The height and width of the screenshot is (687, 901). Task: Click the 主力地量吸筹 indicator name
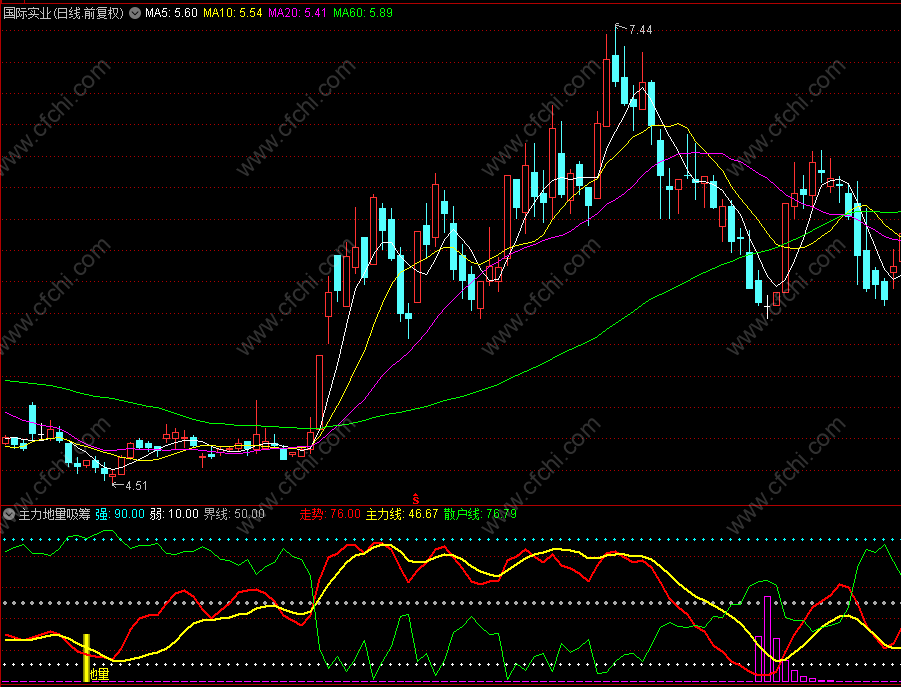[55, 514]
